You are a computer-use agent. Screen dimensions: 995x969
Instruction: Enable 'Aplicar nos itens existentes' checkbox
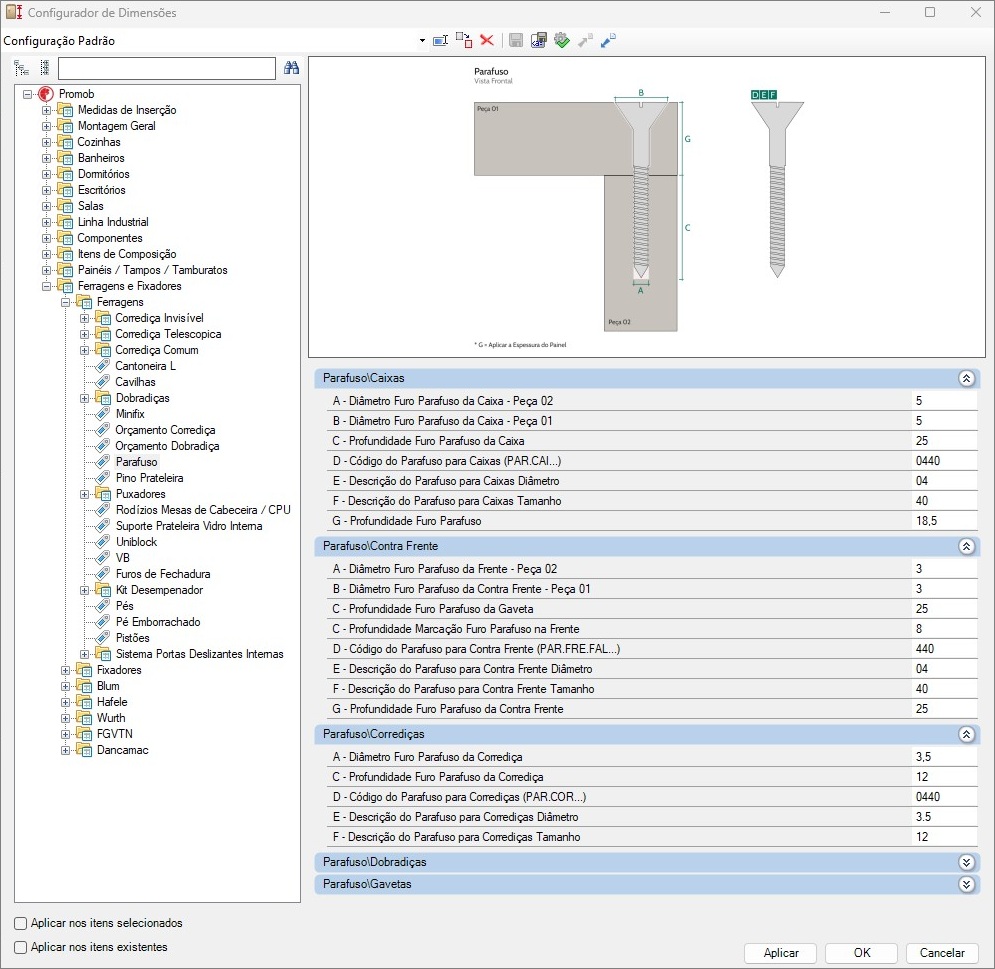coord(21,947)
